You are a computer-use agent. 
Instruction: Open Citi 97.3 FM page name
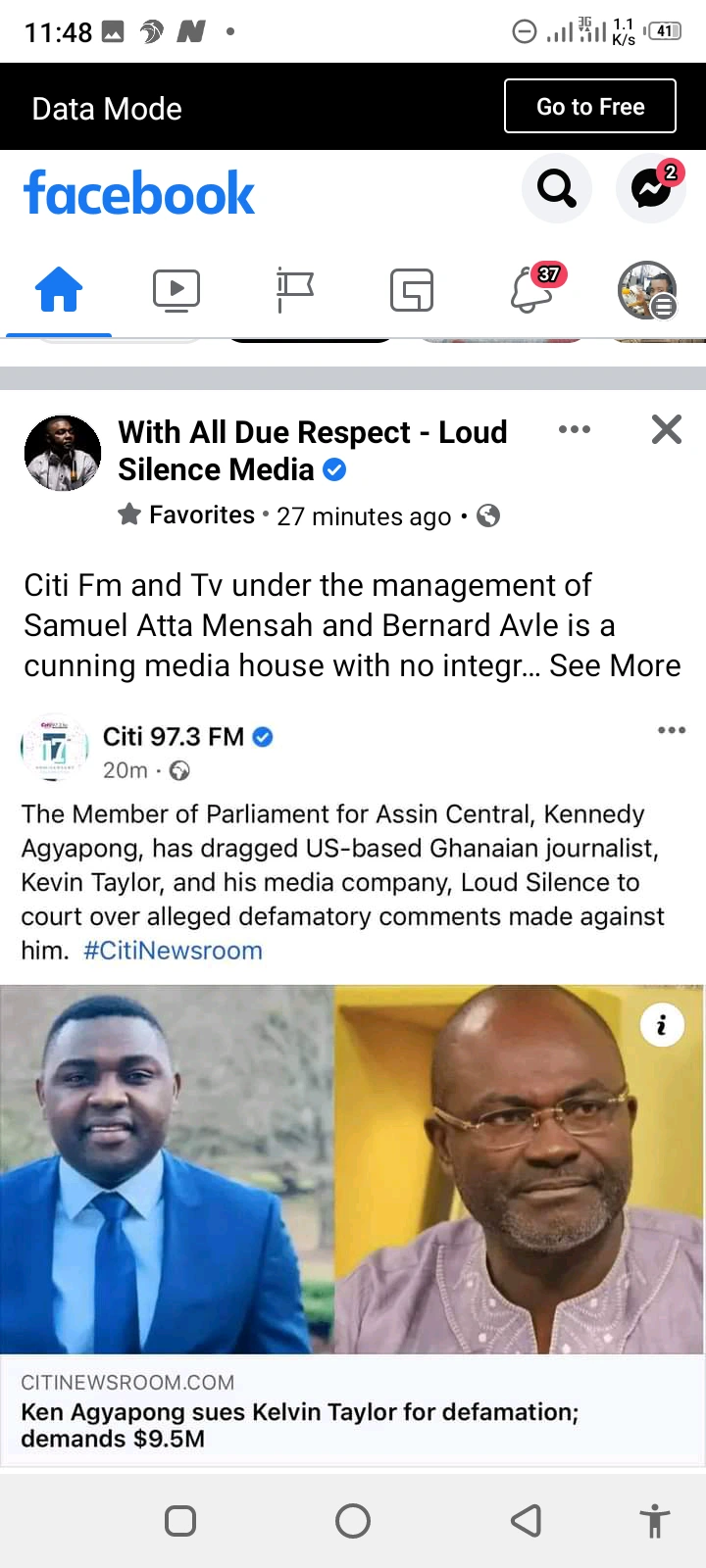174,736
